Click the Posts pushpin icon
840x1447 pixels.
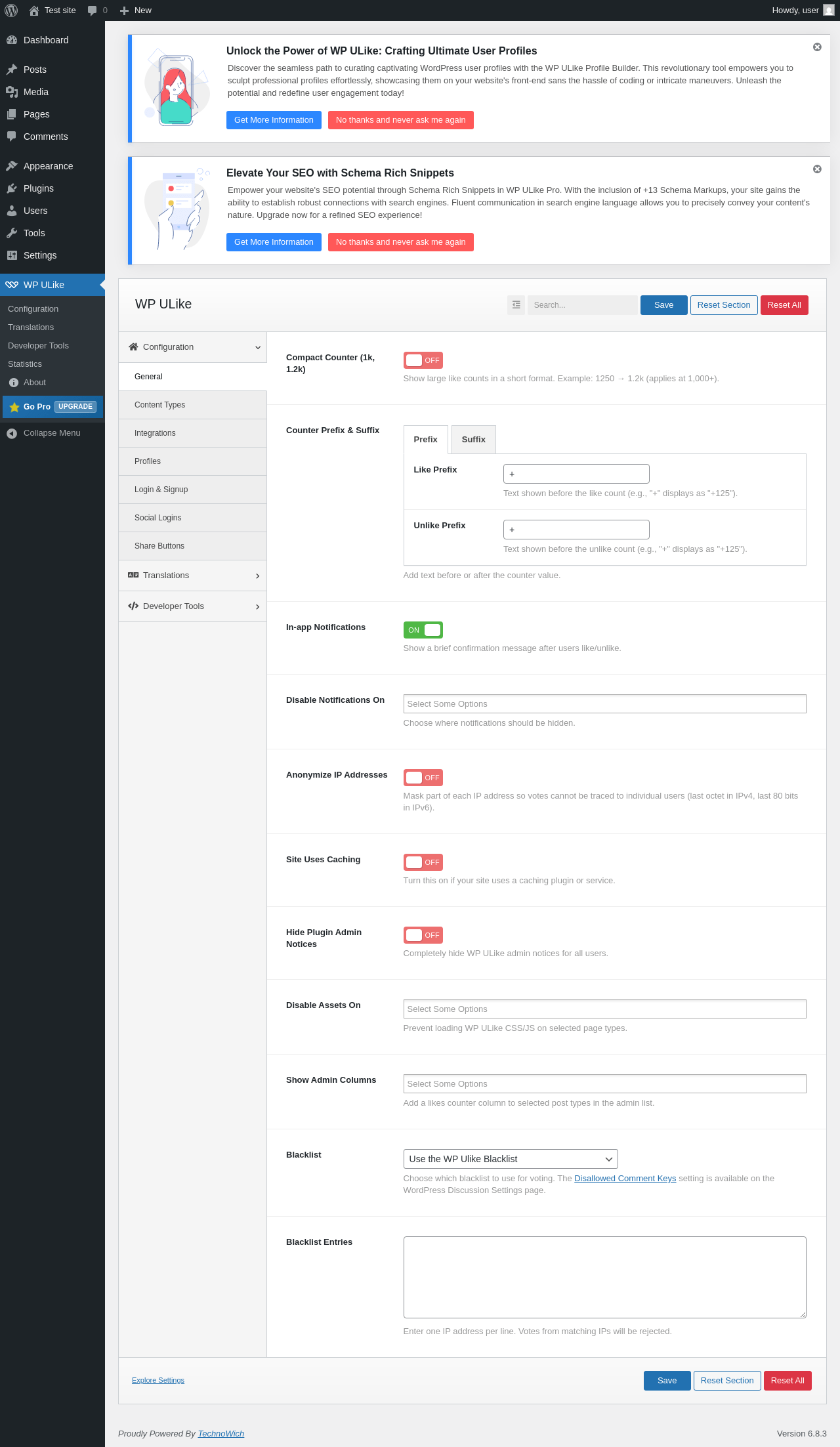click(12, 70)
